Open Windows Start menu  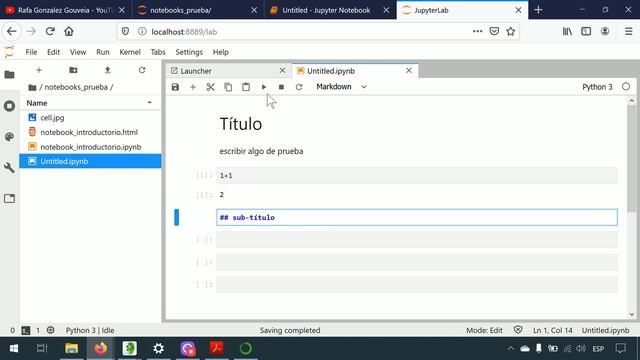tap(13, 349)
